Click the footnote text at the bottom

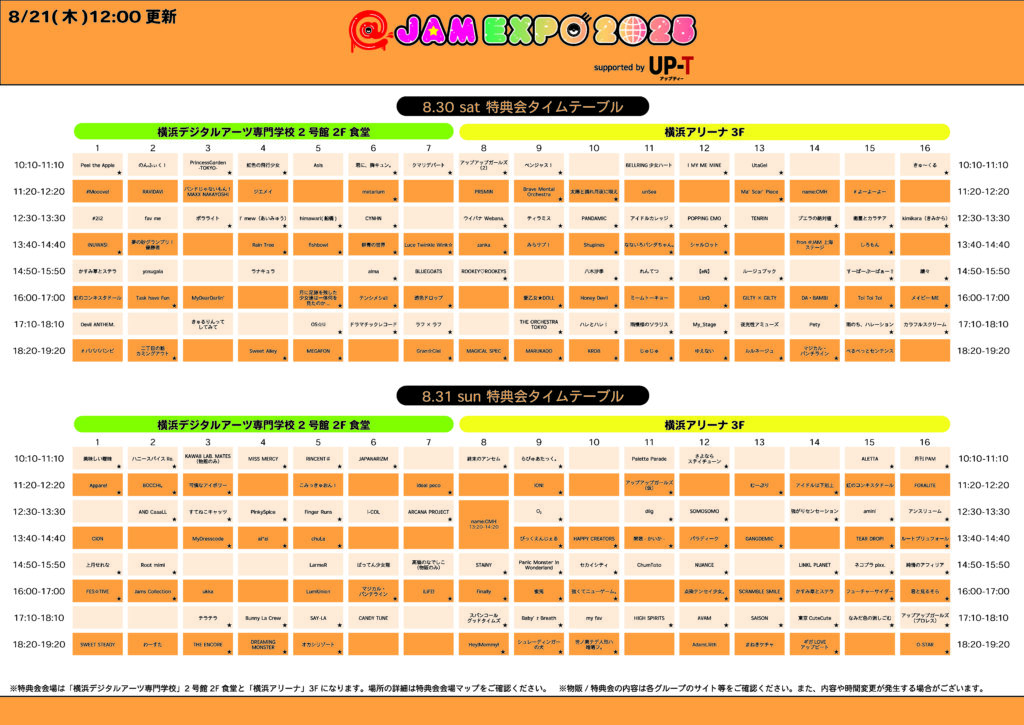(x=497, y=688)
